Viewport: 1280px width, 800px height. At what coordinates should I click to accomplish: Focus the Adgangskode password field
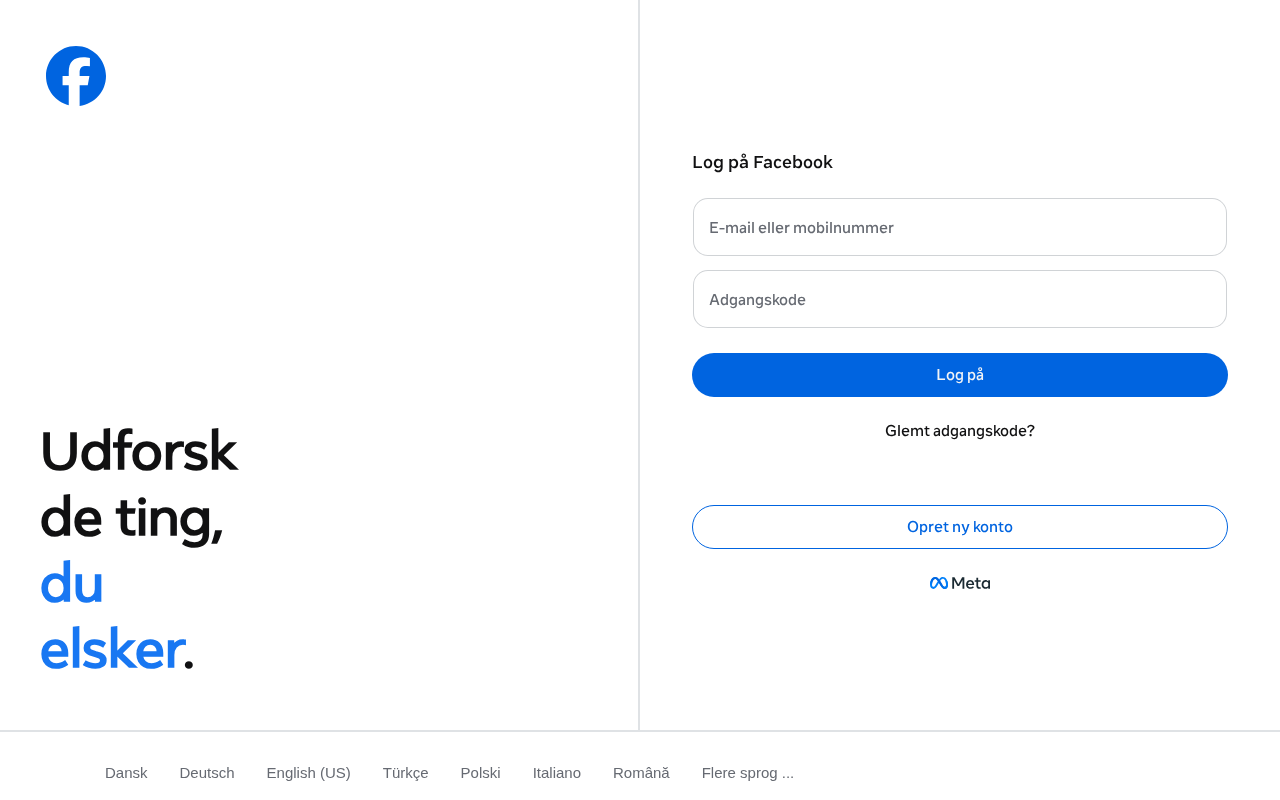(960, 299)
